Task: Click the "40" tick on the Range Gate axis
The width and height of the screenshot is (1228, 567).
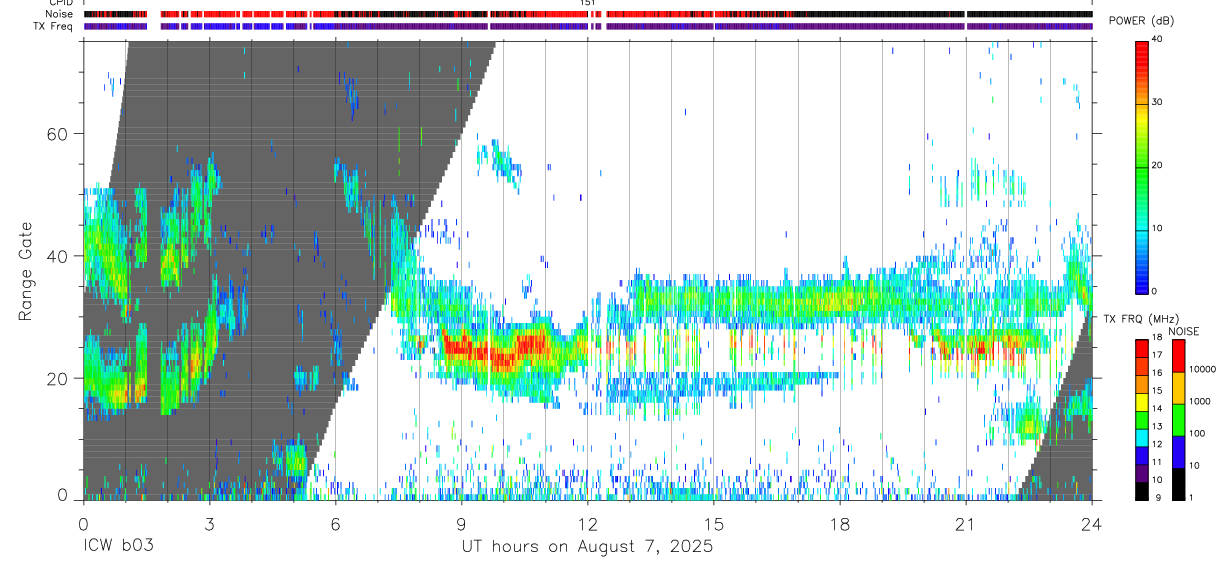Action: [x=57, y=256]
